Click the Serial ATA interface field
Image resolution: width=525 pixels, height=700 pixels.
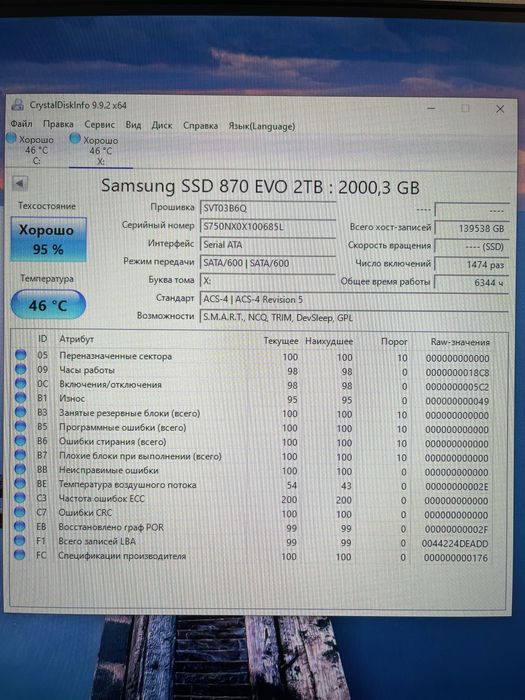[x=268, y=245]
